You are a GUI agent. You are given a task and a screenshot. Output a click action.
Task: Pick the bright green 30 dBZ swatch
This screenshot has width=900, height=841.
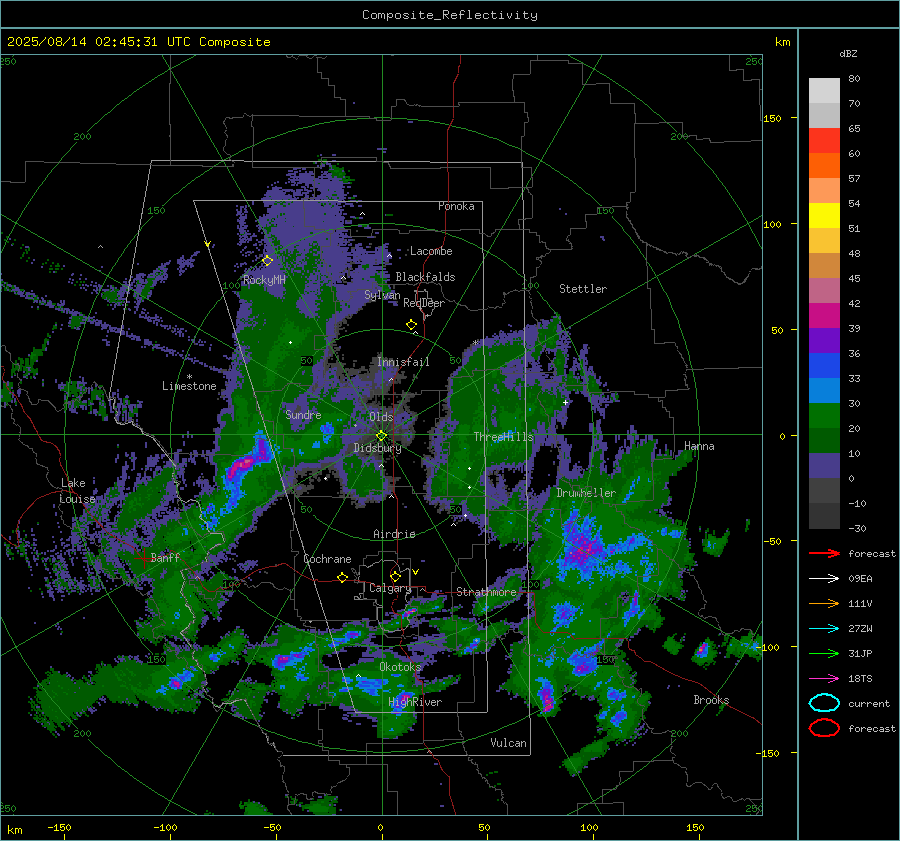point(824,416)
